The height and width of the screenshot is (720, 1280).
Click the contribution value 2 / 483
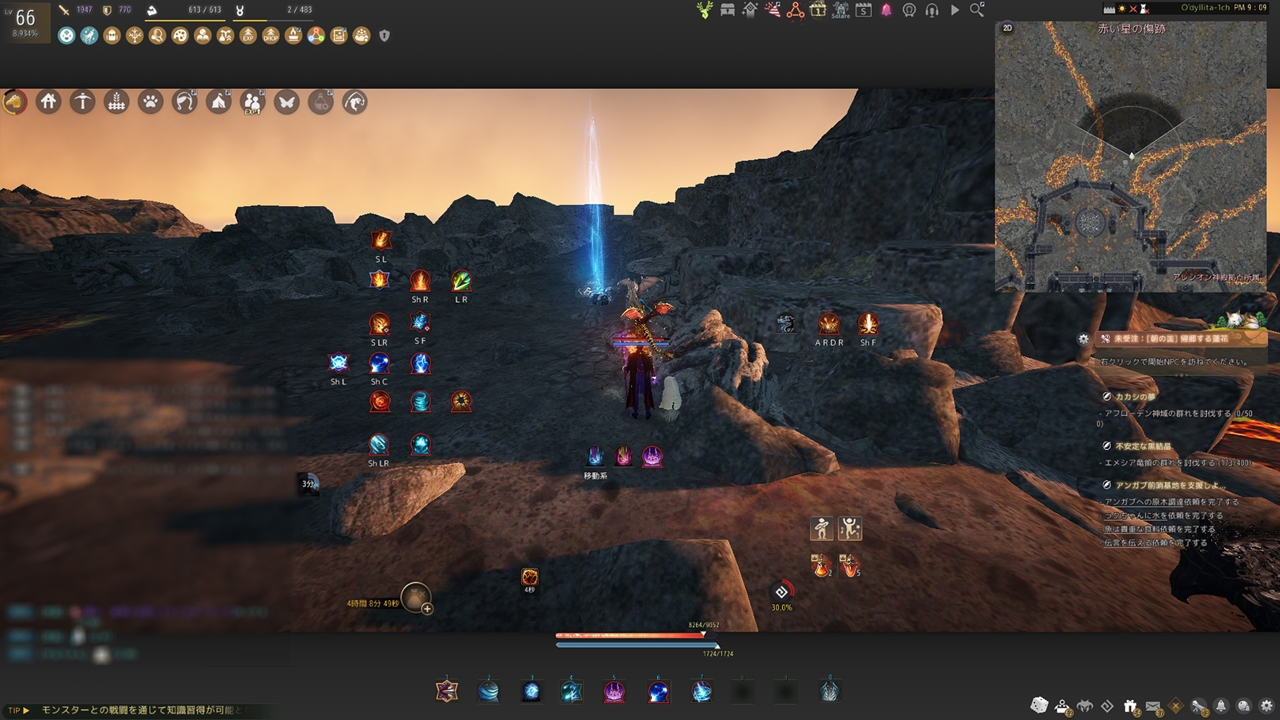[x=300, y=10]
